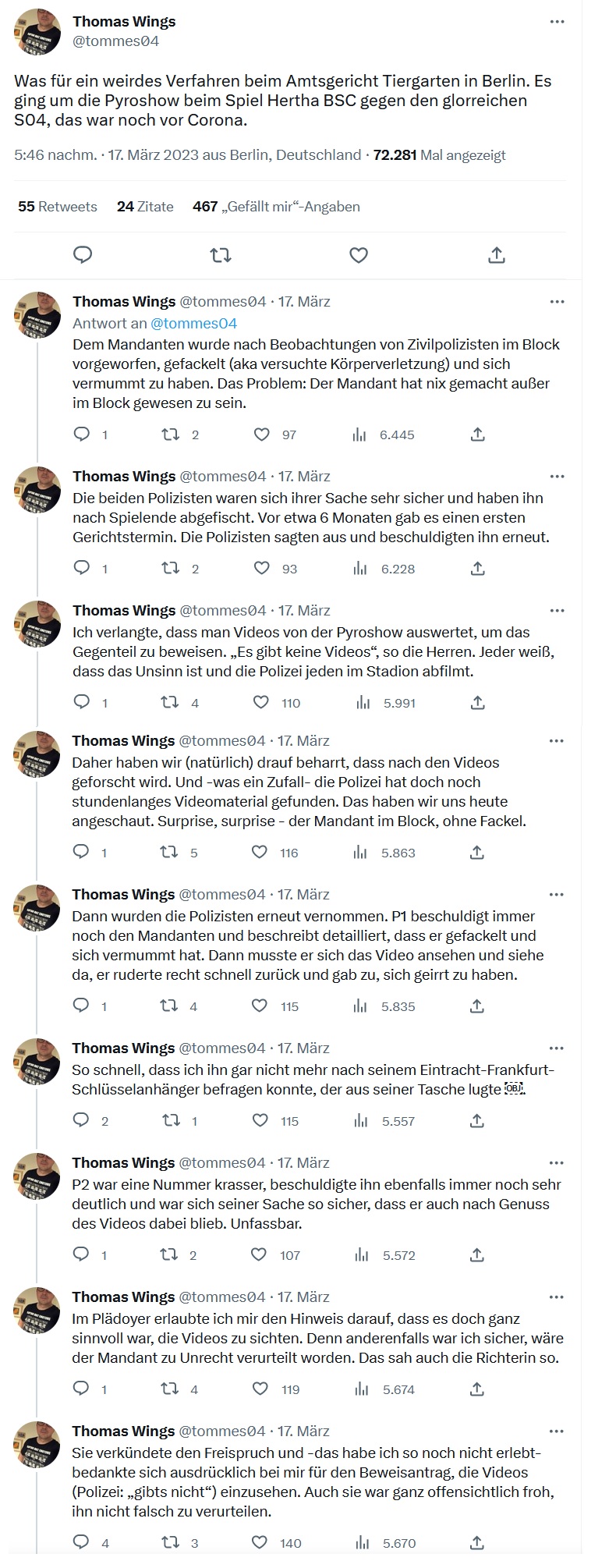Open more options on the "Dem Mandanten" reply
The width and height of the screenshot is (616, 1568).
[x=557, y=302]
